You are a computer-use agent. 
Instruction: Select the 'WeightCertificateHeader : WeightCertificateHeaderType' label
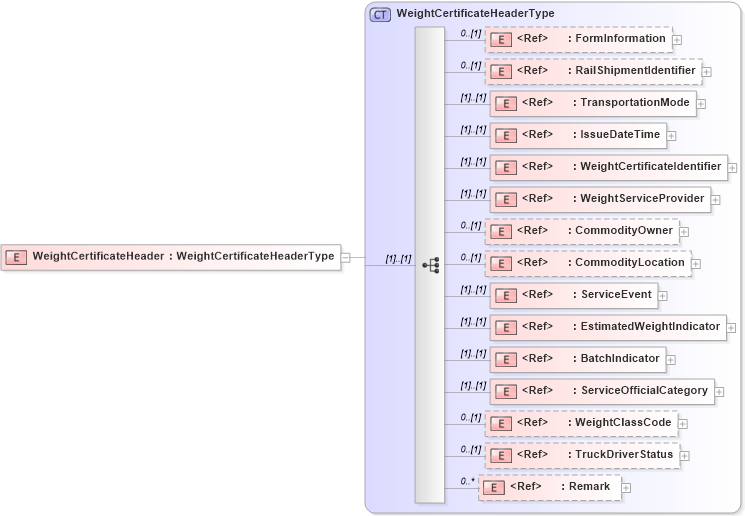[183, 256]
